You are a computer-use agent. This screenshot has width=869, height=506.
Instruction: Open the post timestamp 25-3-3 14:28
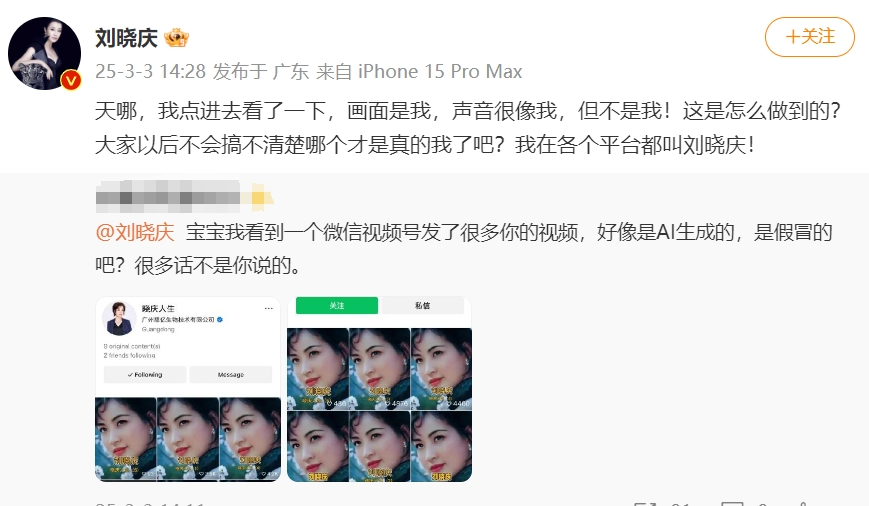click(150, 71)
